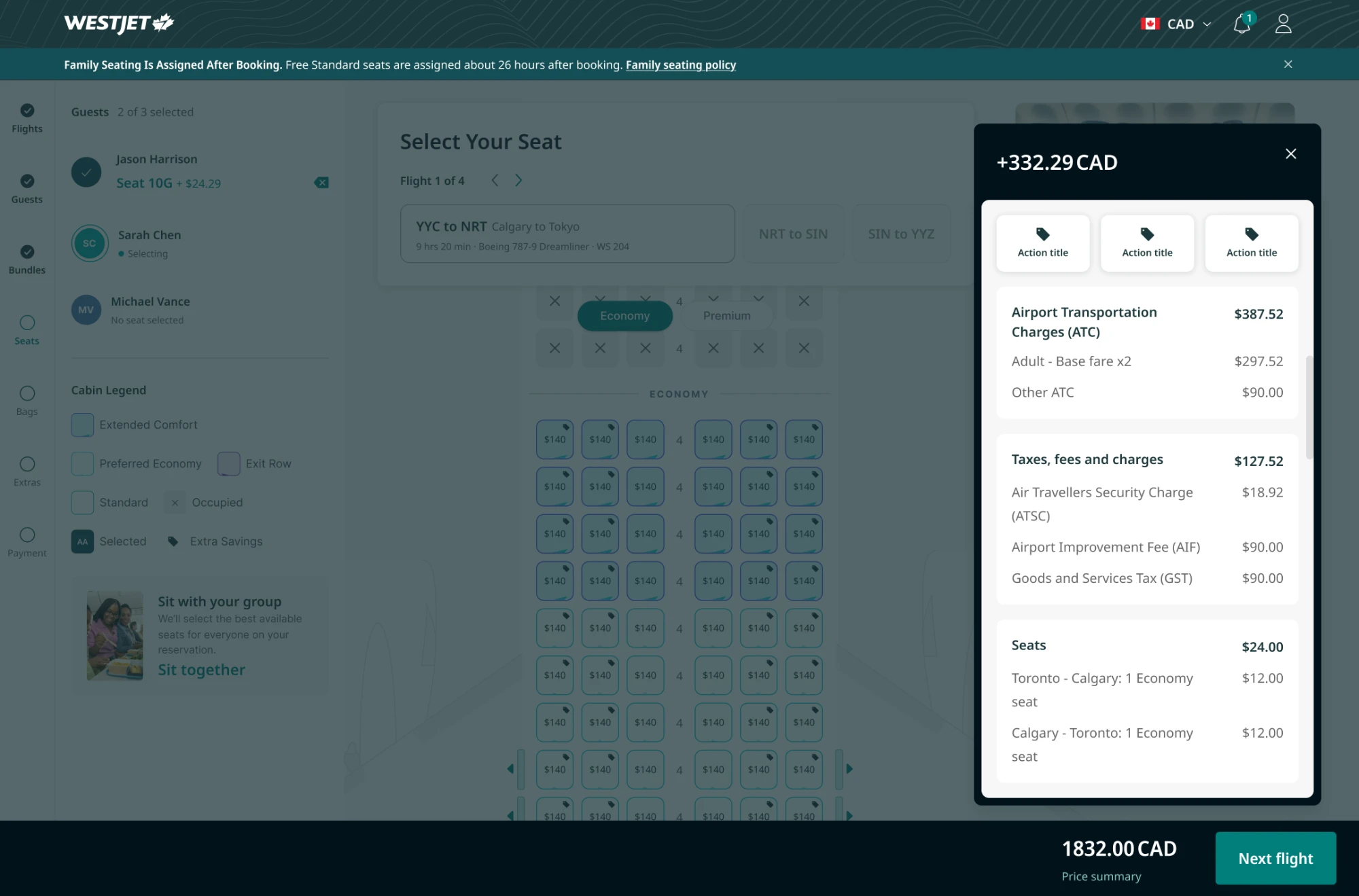Open the CAD currency dropdown
The width and height of the screenshot is (1359, 896).
tap(1176, 24)
